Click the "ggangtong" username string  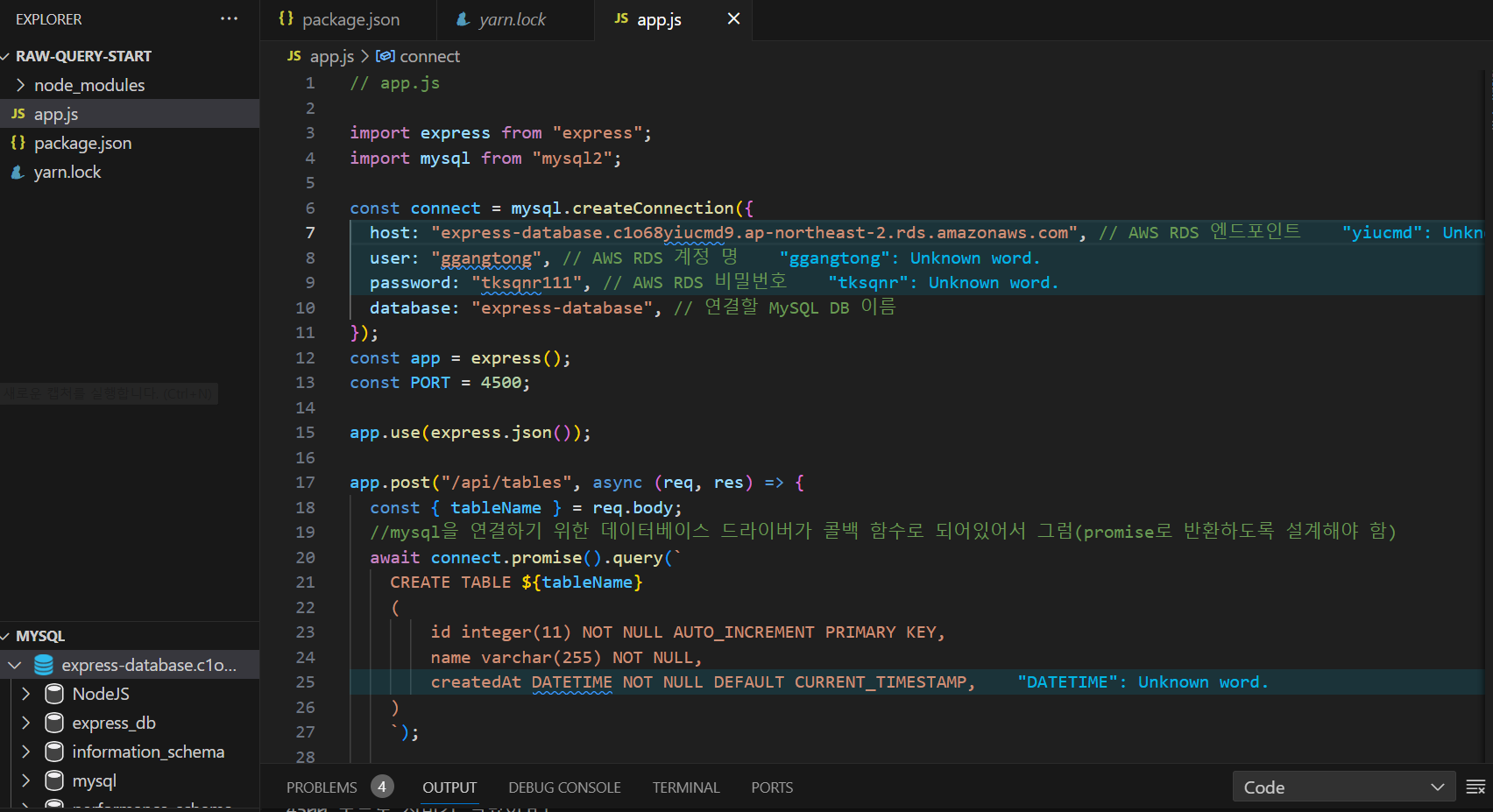pos(486,258)
